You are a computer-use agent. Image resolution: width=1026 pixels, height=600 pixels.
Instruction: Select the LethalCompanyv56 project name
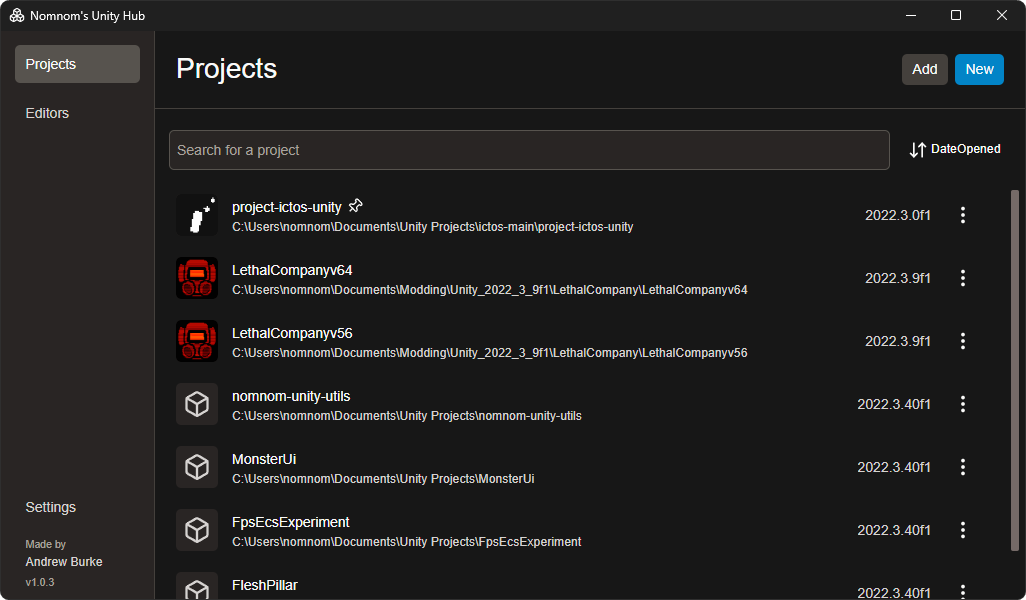tap(292, 333)
